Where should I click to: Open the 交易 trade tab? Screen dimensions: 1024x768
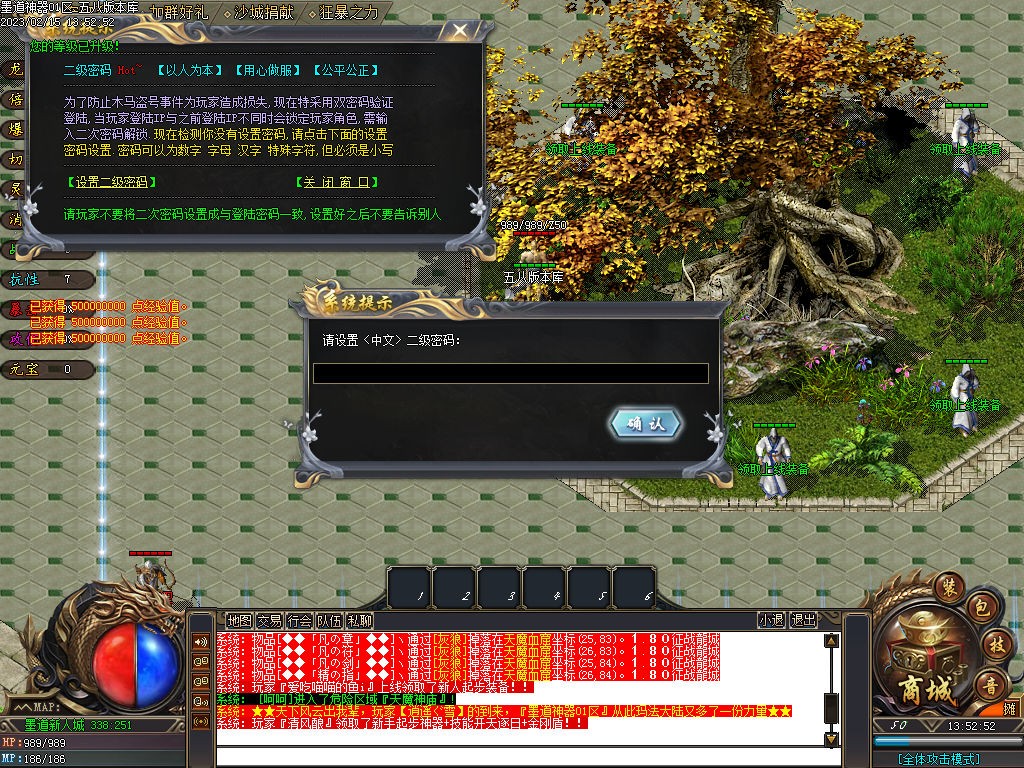pos(269,620)
